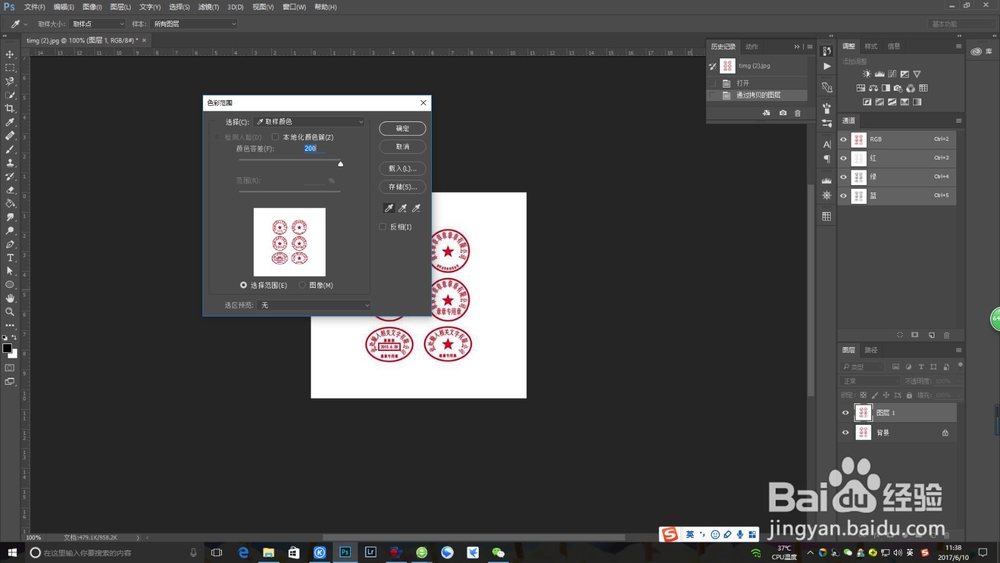Click the OK (确定) button
Viewport: 1000px width, 563px height.
[402, 128]
